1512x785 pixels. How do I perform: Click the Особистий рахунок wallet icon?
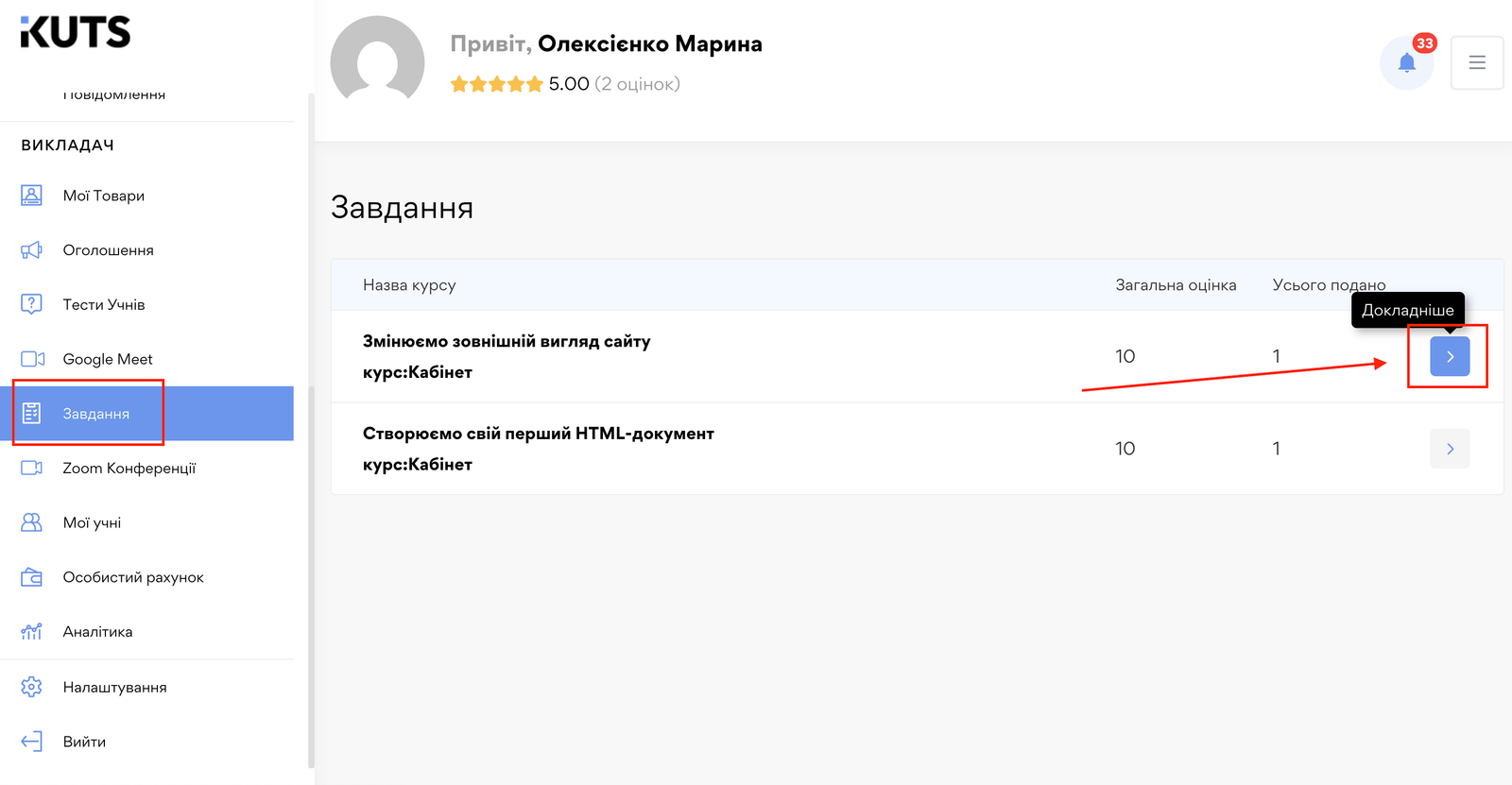click(x=31, y=577)
